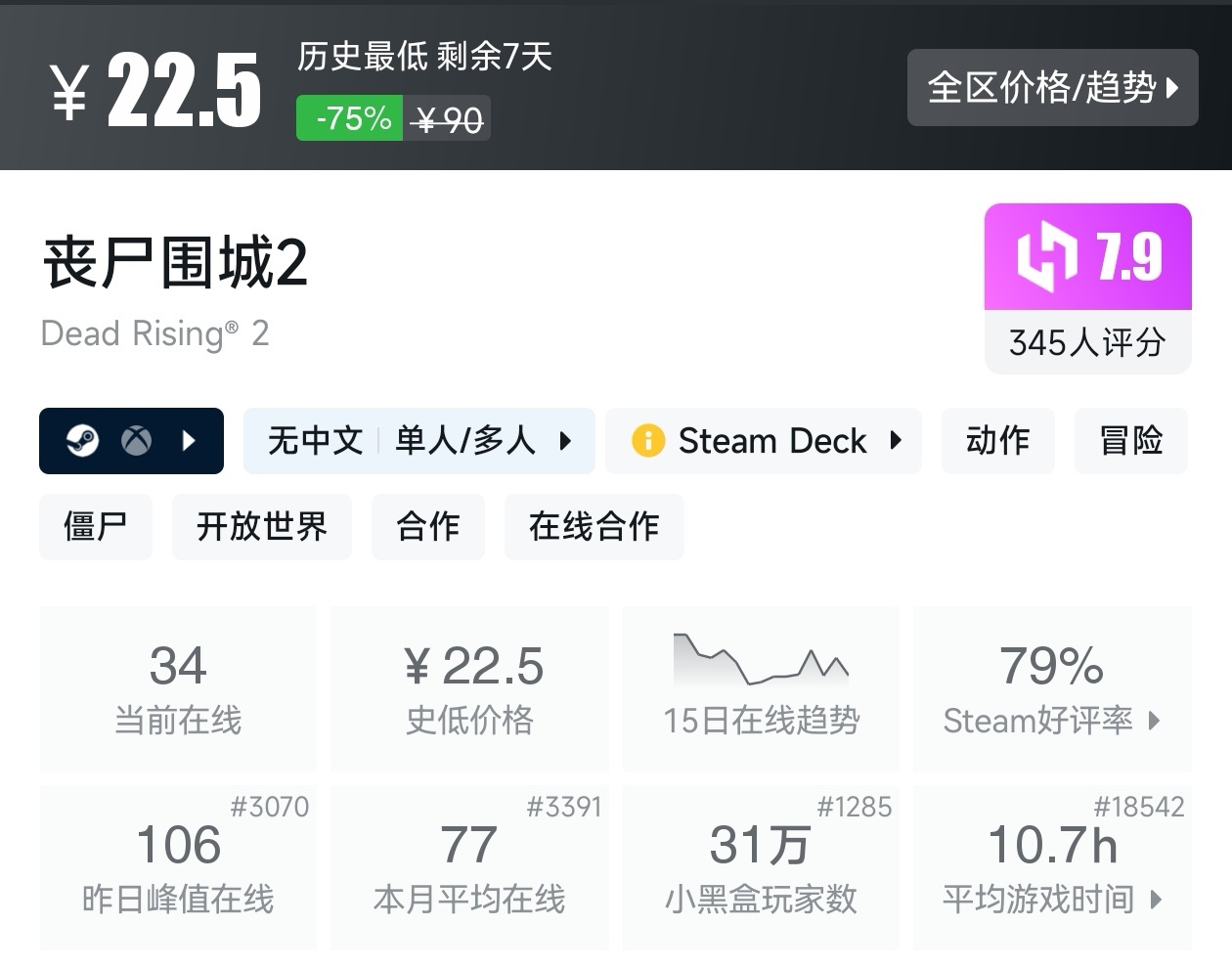
Task: Select the 动作 genre tag
Action: 997,441
